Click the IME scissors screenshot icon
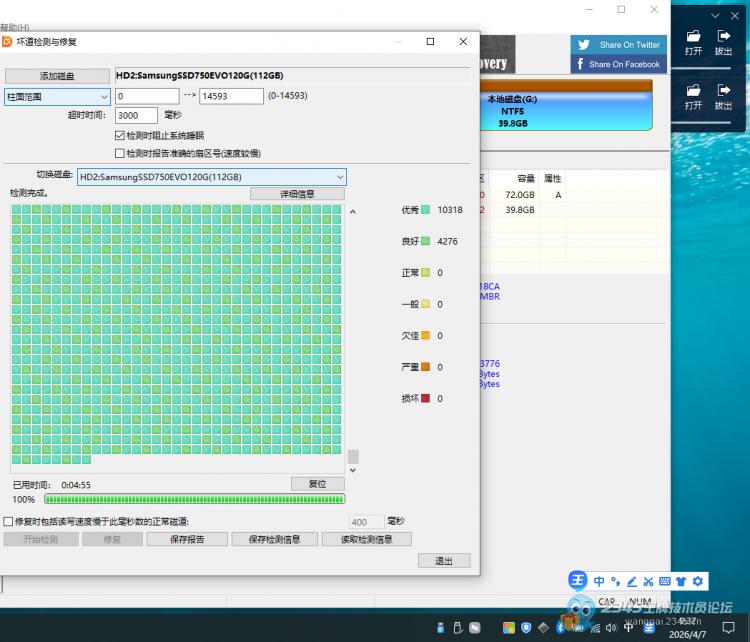This screenshot has height=642, width=750. (x=648, y=581)
